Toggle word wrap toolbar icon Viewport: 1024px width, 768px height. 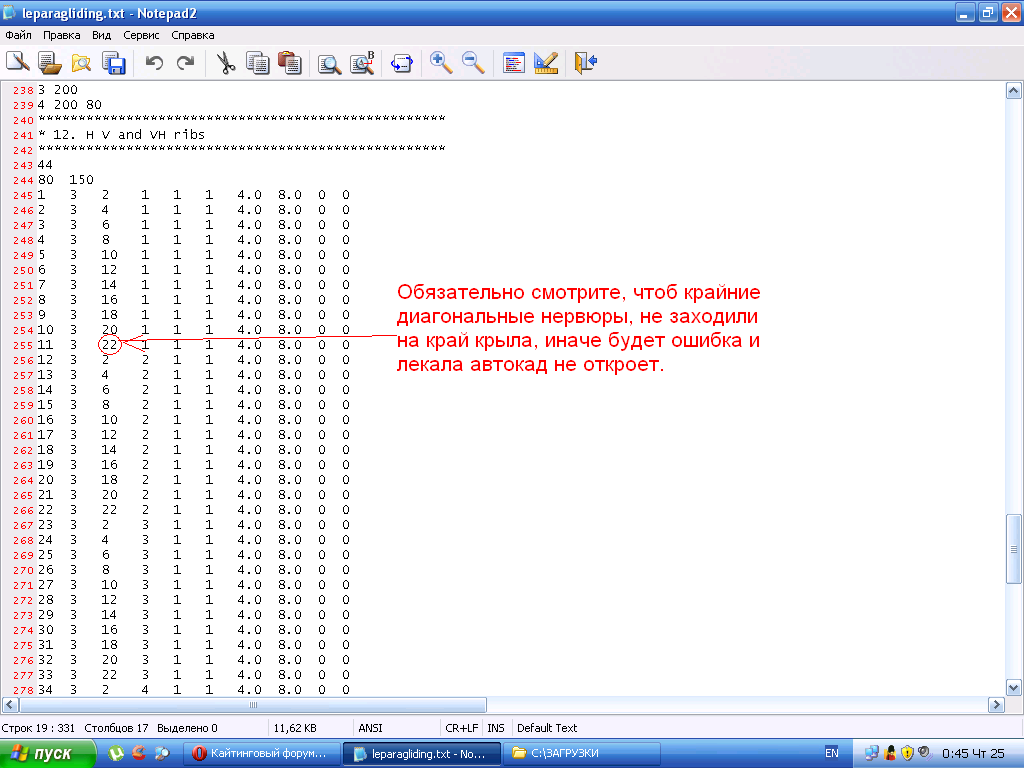tap(402, 63)
